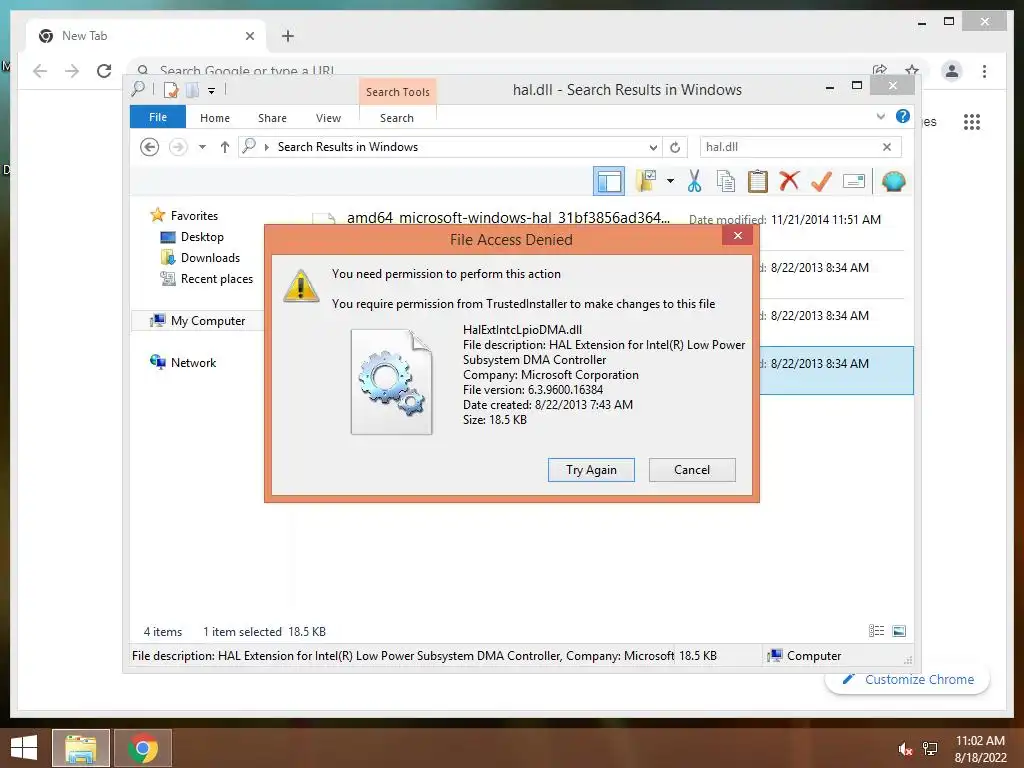Screen dimensions: 1024x768
Task: Click the orange checkmark Properties icon
Action: pos(821,181)
